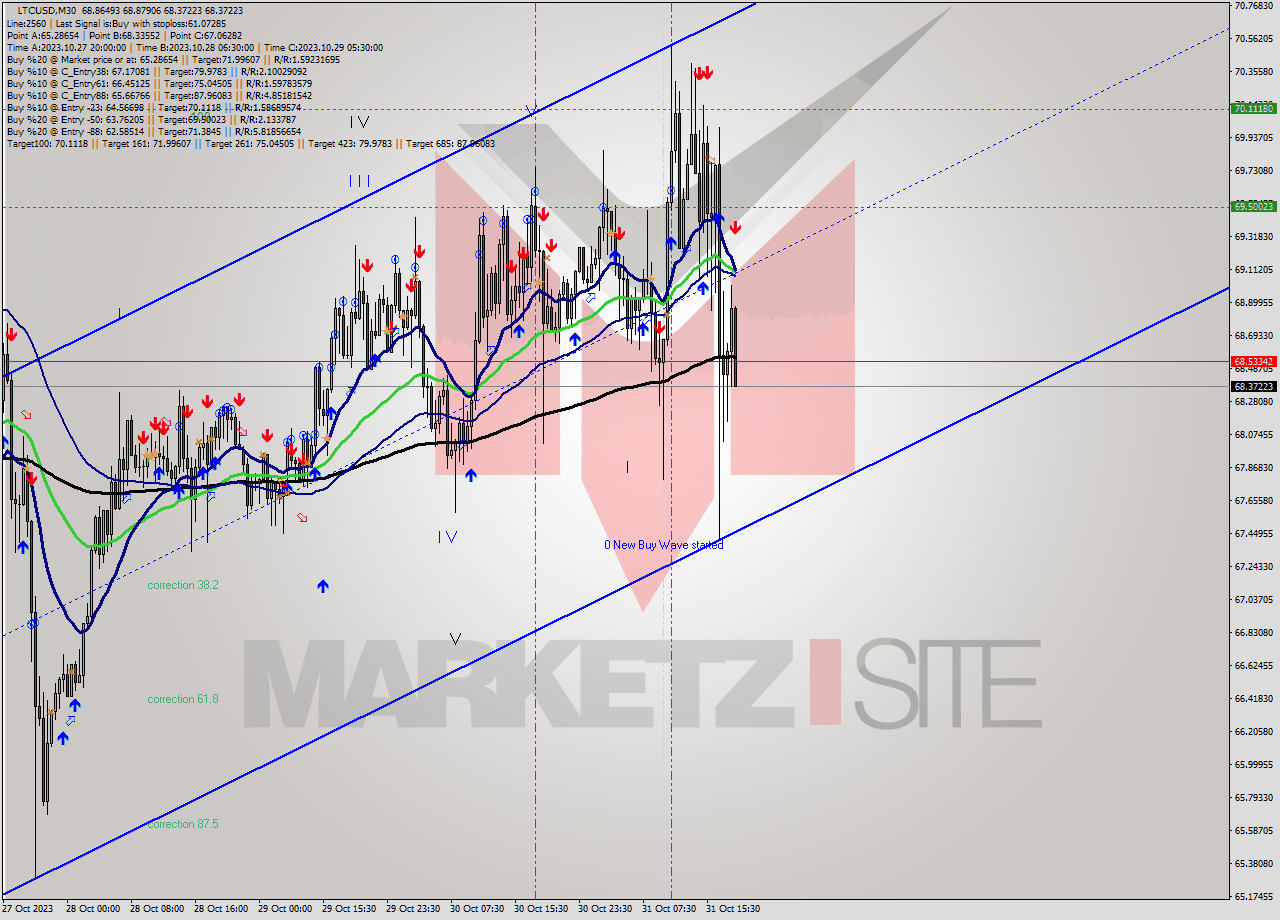Click the 67.44955 price axis label
This screenshot has height=920, width=1280.
pos(1254,534)
